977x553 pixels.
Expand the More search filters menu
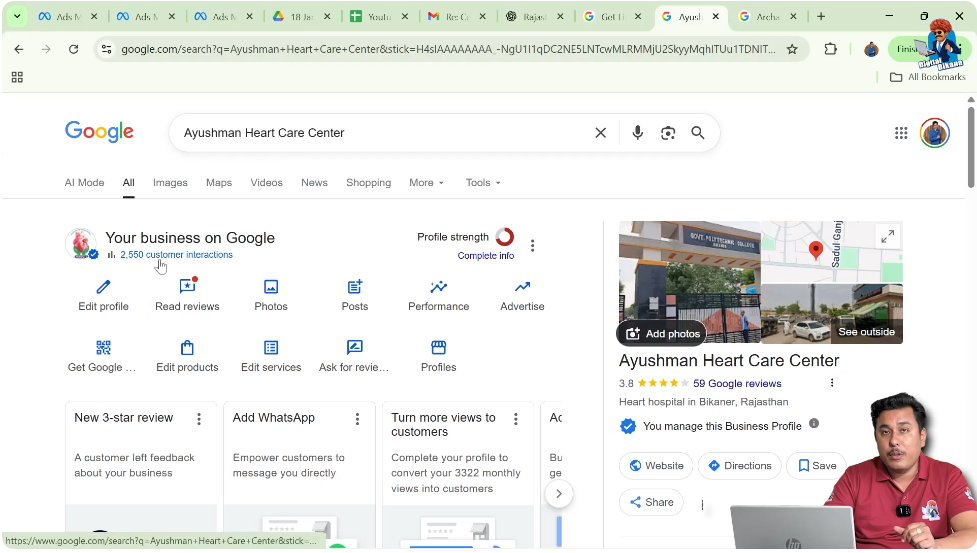[426, 182]
